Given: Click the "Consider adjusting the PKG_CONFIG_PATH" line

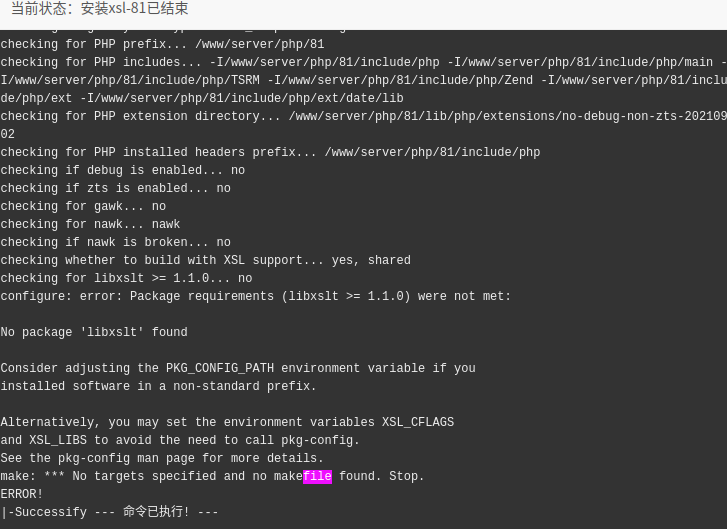Looking at the screenshot, I should coord(238,368).
